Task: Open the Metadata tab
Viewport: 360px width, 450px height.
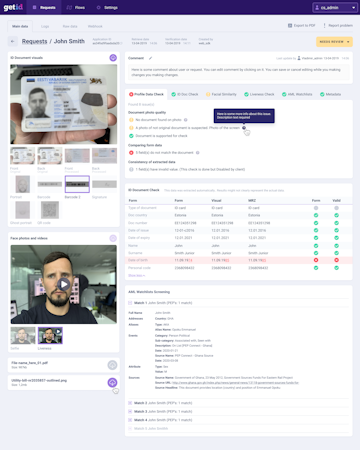Action: [330, 94]
